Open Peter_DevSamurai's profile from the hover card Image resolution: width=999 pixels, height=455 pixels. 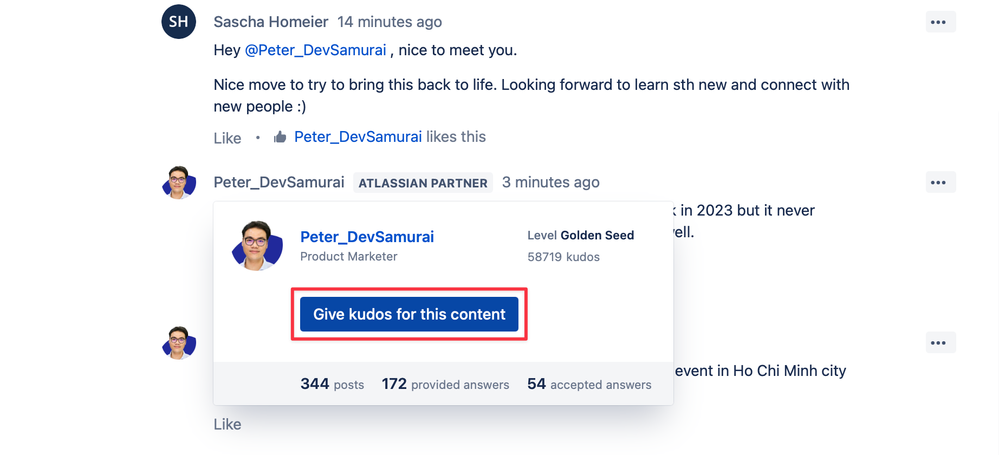367,237
